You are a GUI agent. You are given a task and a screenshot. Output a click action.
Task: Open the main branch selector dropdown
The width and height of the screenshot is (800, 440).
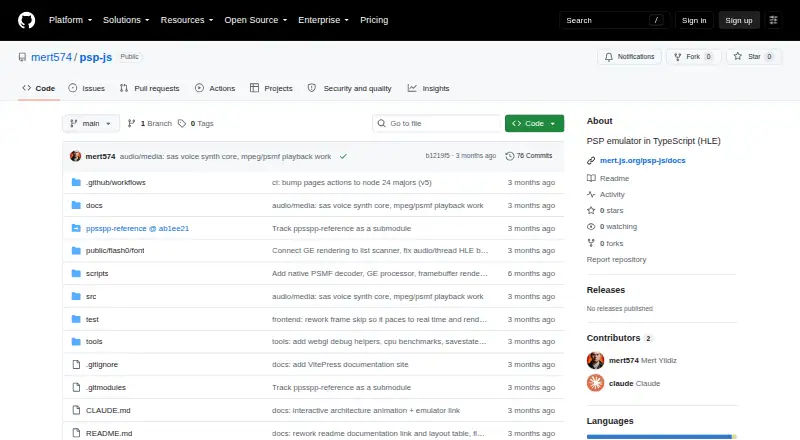click(91, 124)
